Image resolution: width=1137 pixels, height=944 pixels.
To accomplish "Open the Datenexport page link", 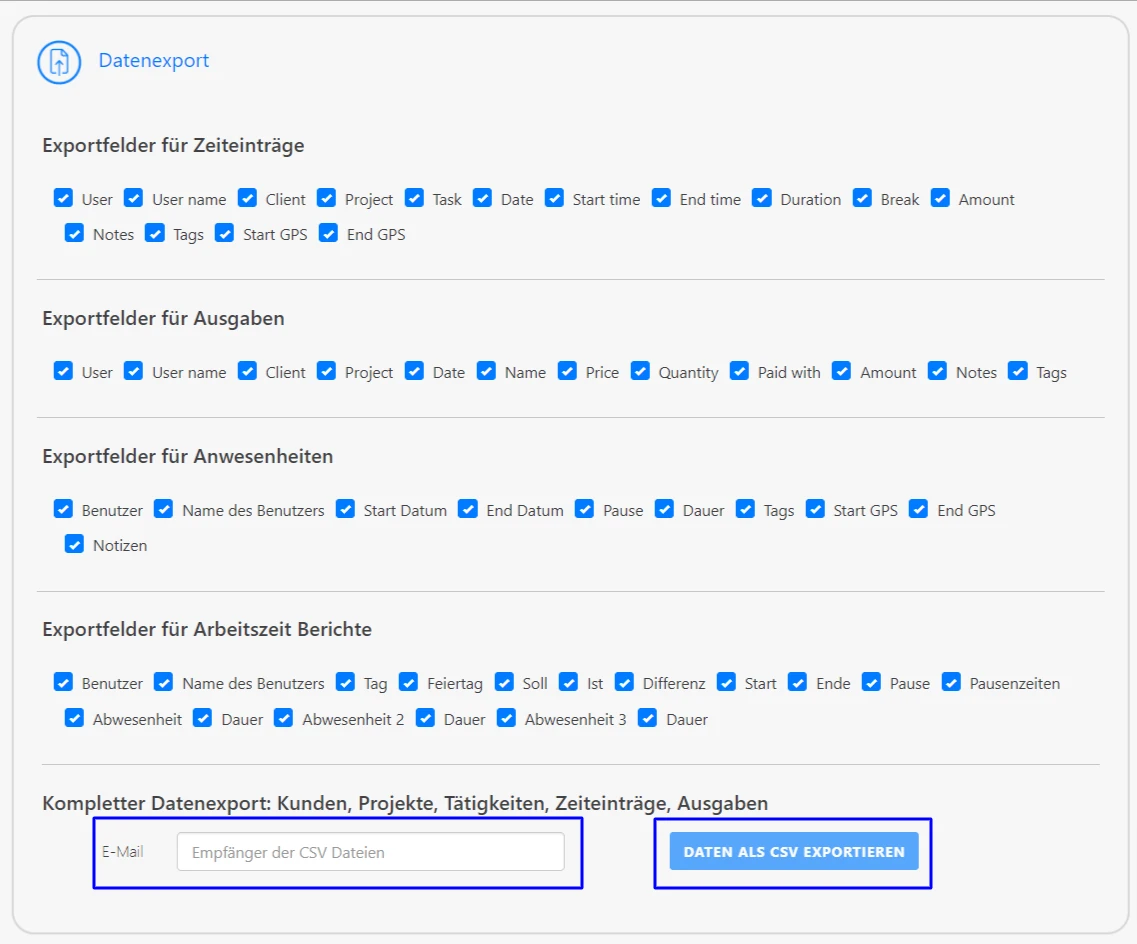I will [152, 61].
